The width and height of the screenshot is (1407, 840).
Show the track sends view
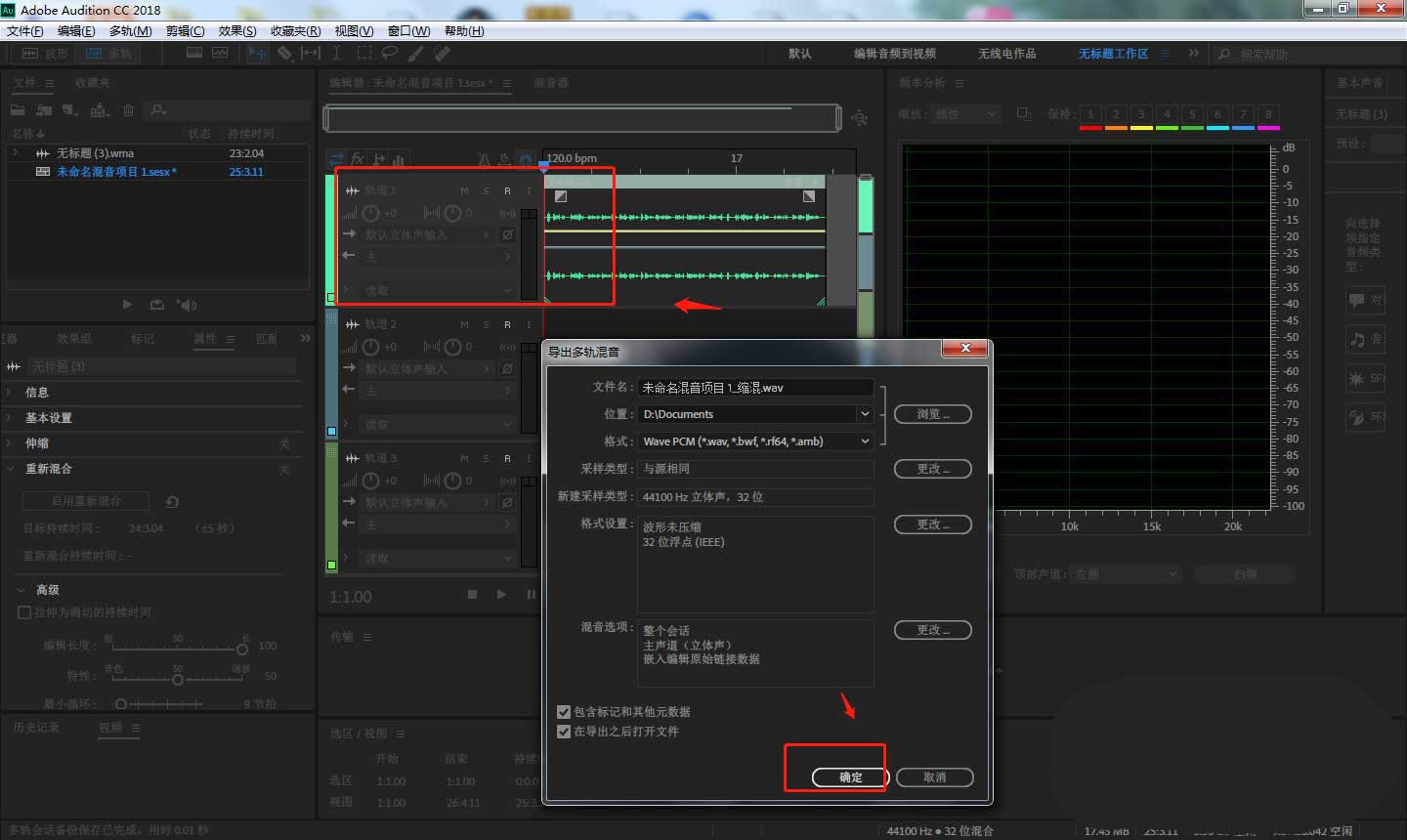coord(379,158)
